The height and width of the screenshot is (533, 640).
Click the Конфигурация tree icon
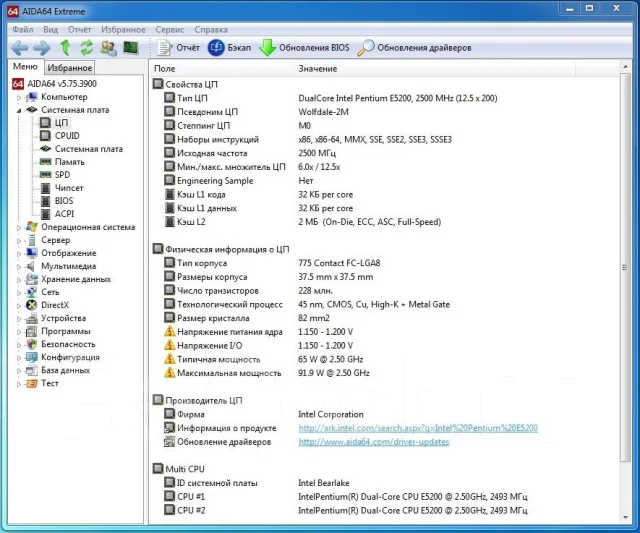point(31,358)
